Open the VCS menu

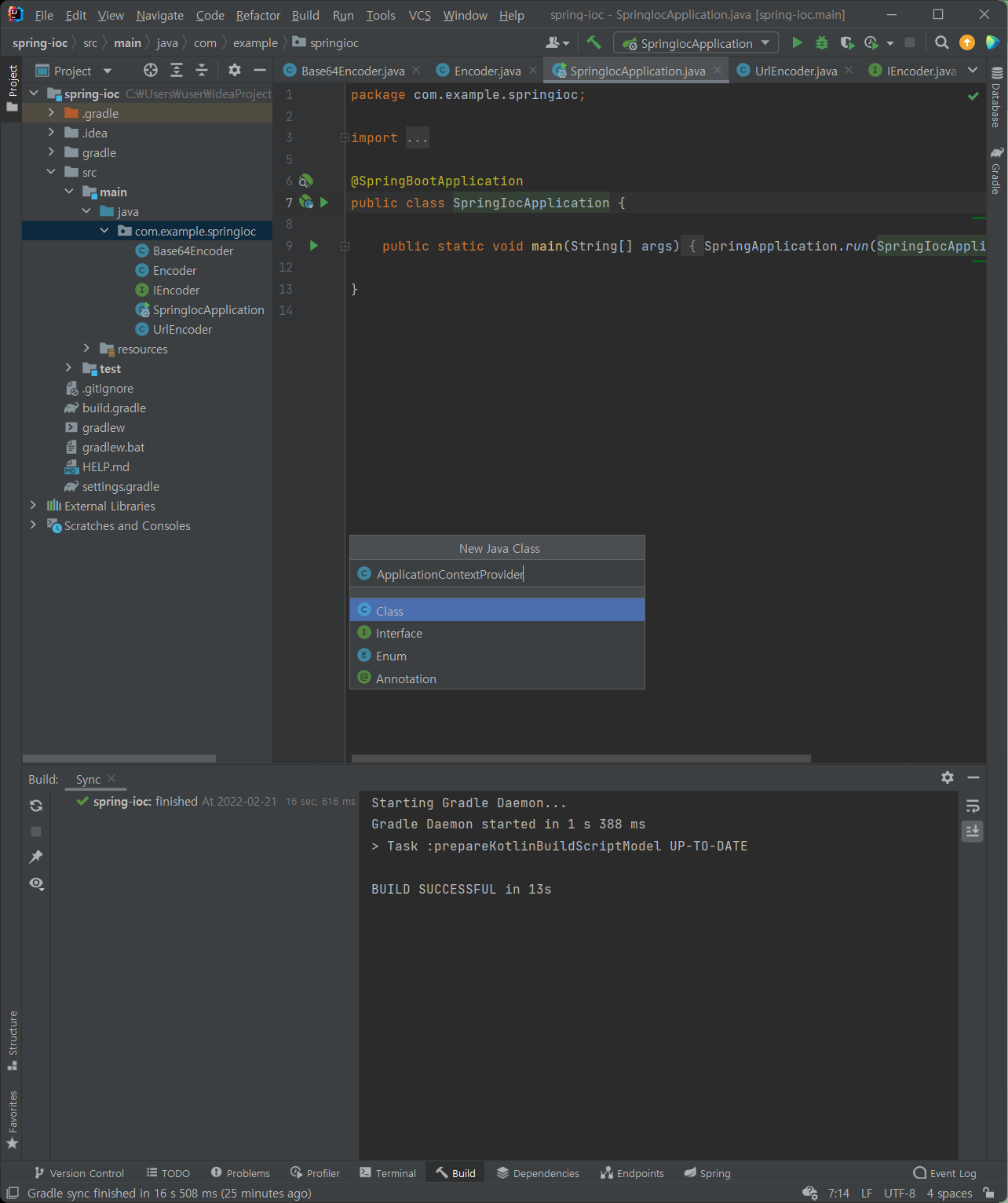tap(420, 16)
